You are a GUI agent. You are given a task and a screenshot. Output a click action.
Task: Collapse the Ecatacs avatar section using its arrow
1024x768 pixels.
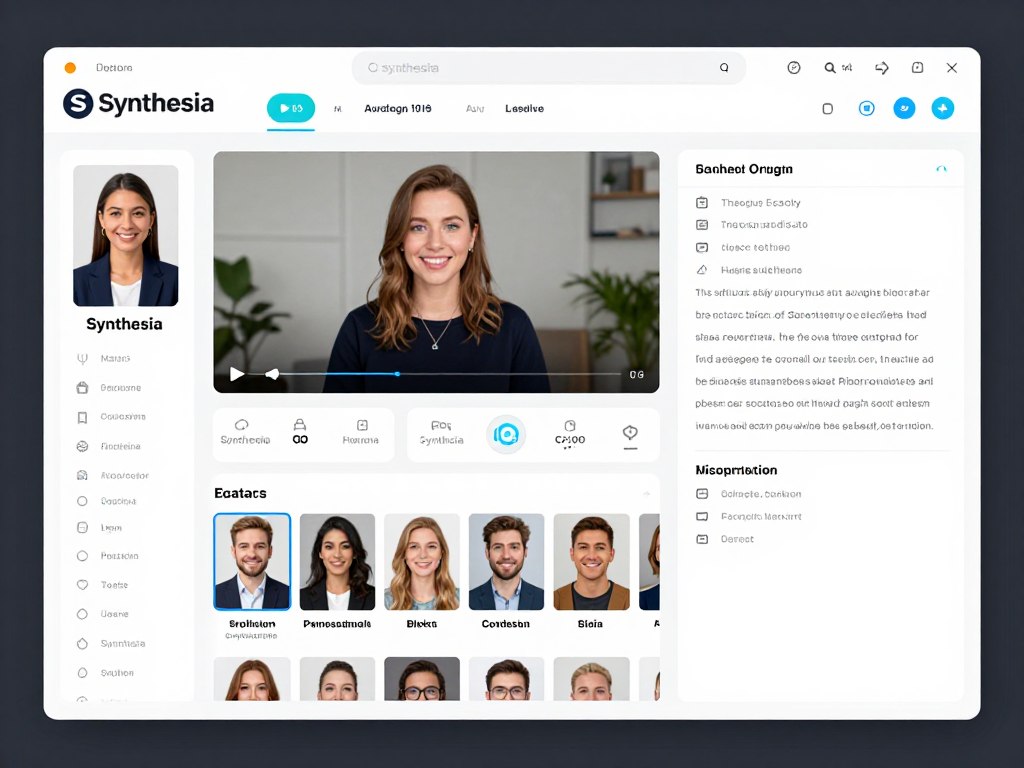[646, 493]
